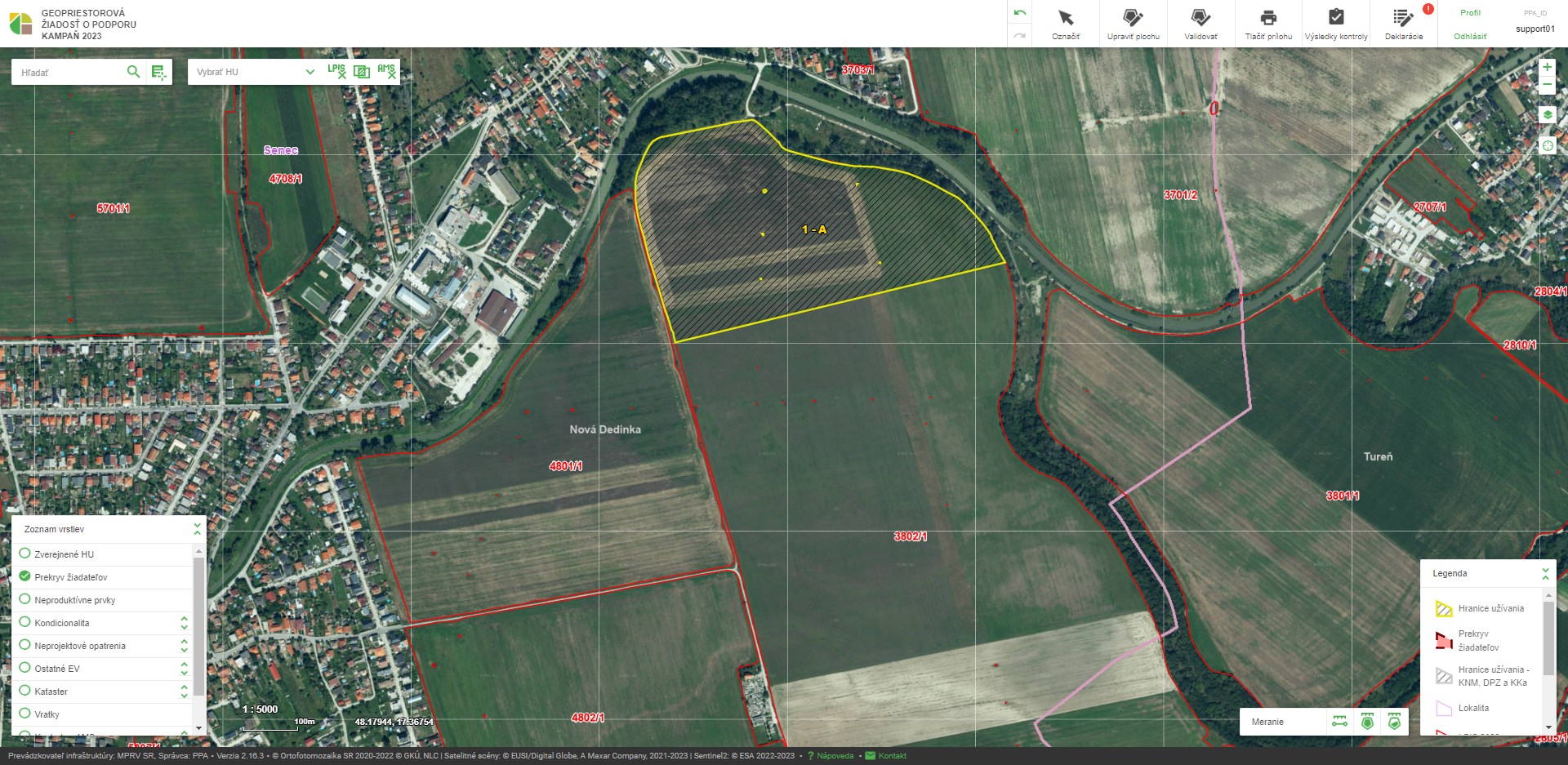Viewport: 1568px width, 765px height.
Task: Click the Odhlásiť logout link
Action: [1470, 36]
